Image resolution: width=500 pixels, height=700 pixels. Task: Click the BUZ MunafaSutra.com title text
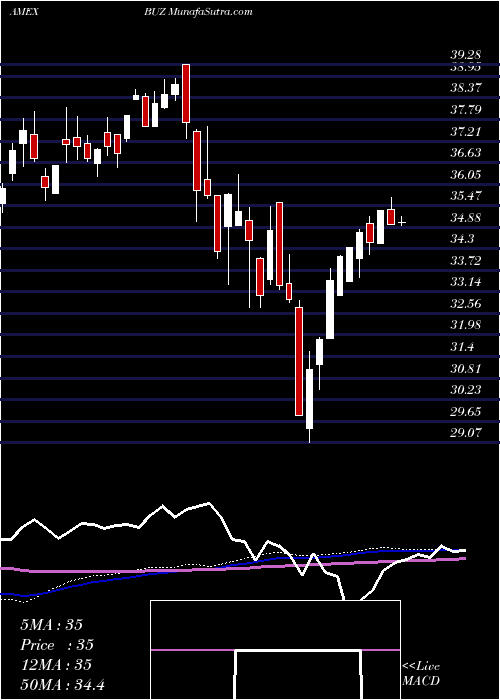click(x=200, y=12)
